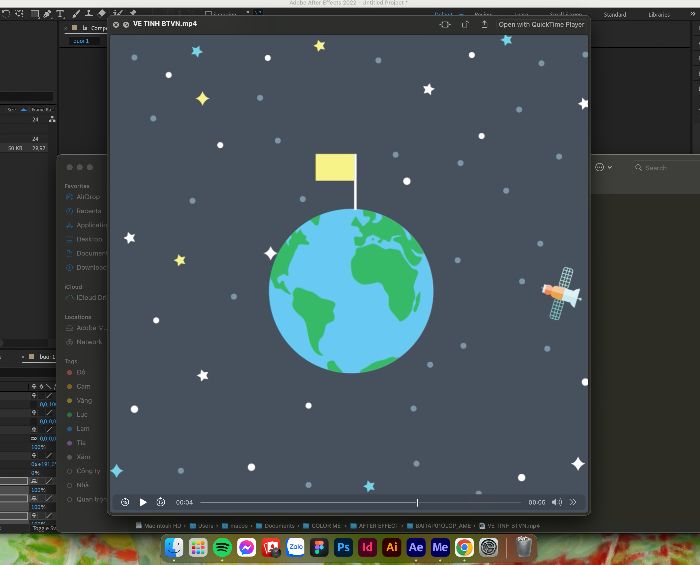Open Photo Booth from the Dock
700x565 pixels.
point(271,547)
